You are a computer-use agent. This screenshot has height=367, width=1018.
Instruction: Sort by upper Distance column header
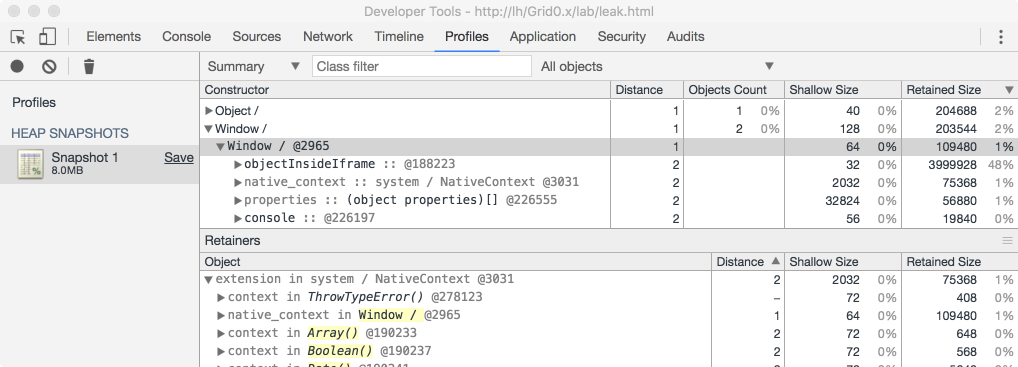click(x=647, y=90)
